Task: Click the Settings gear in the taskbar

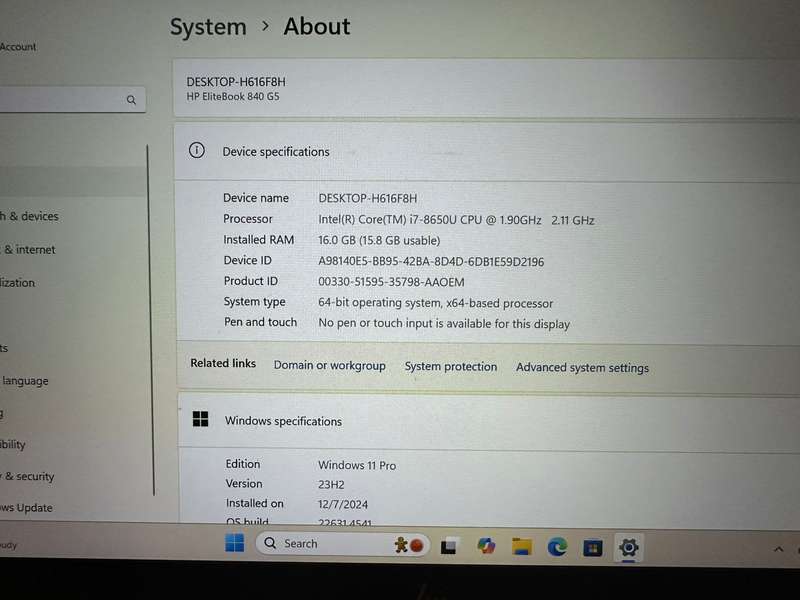Action: (629, 548)
